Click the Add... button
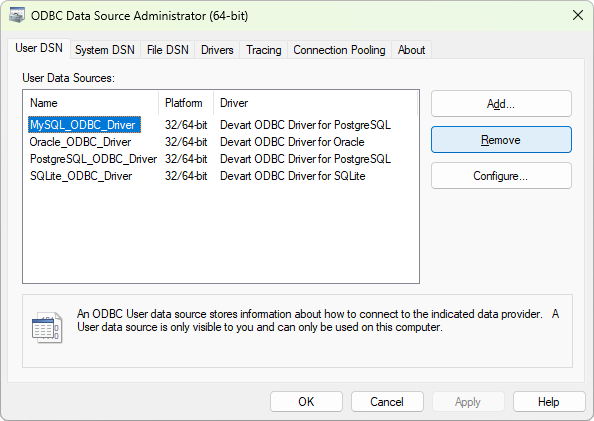 click(x=501, y=103)
